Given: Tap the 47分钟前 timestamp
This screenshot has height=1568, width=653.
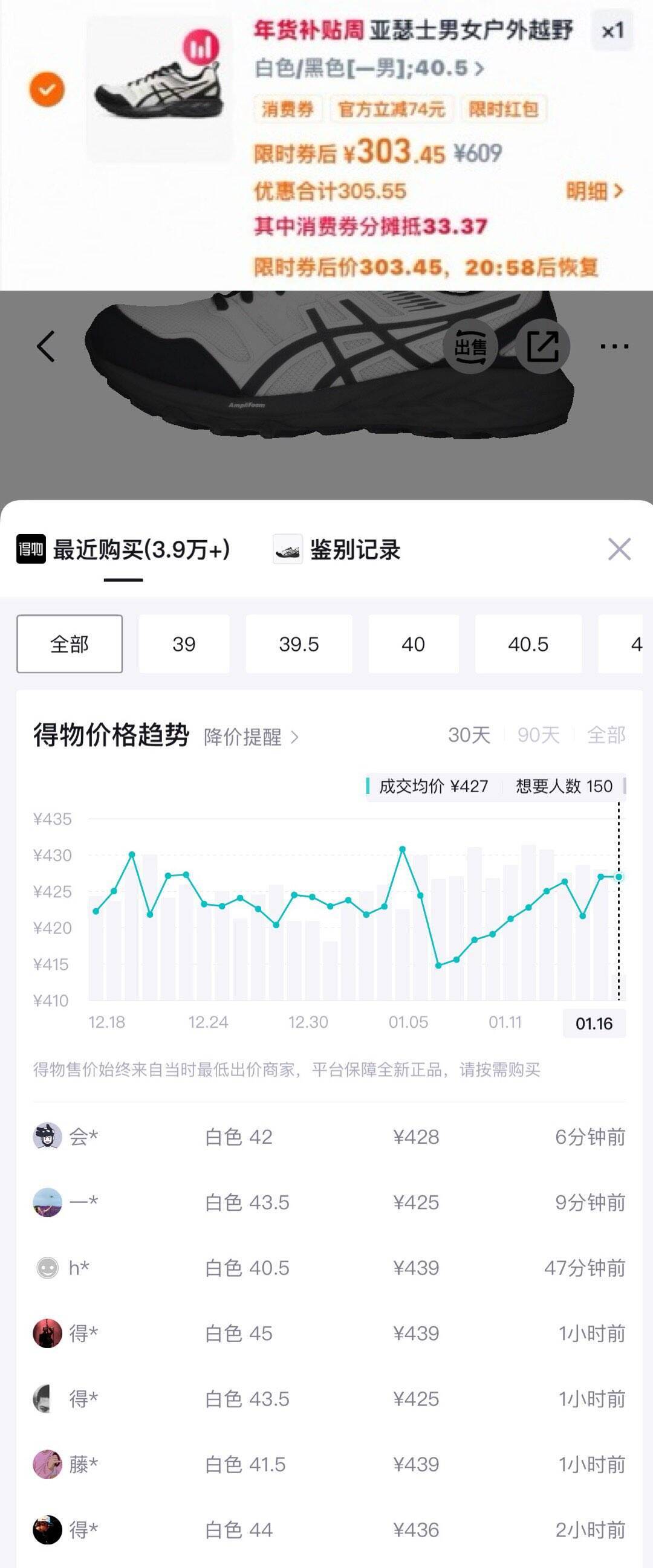Looking at the screenshot, I should 585,1268.
